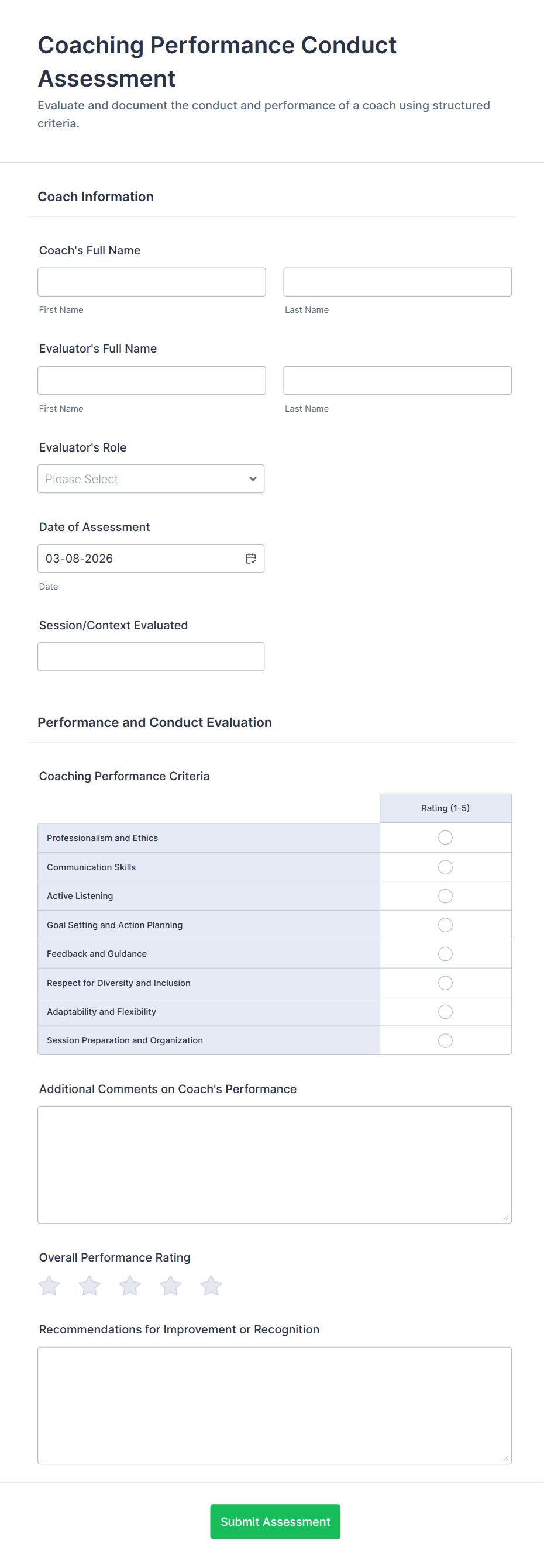Click the Submit Assessment button

click(275, 1521)
